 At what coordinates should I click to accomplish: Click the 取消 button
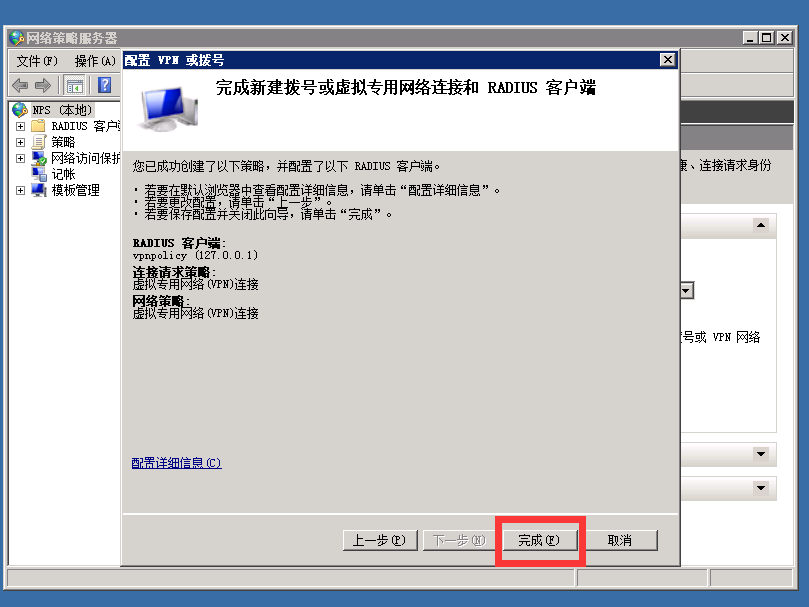[x=620, y=540]
